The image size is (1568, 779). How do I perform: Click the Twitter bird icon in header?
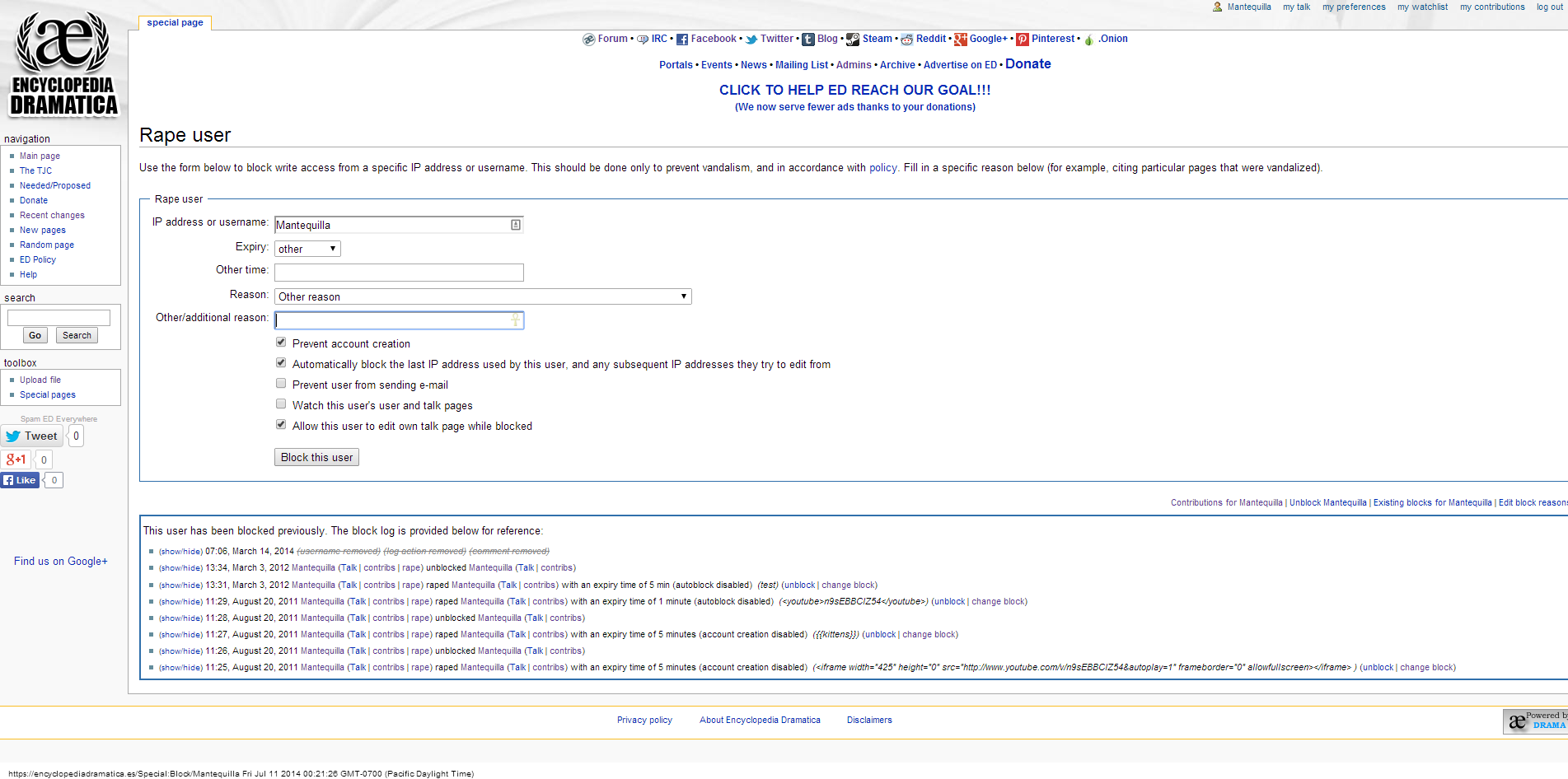[x=751, y=40]
